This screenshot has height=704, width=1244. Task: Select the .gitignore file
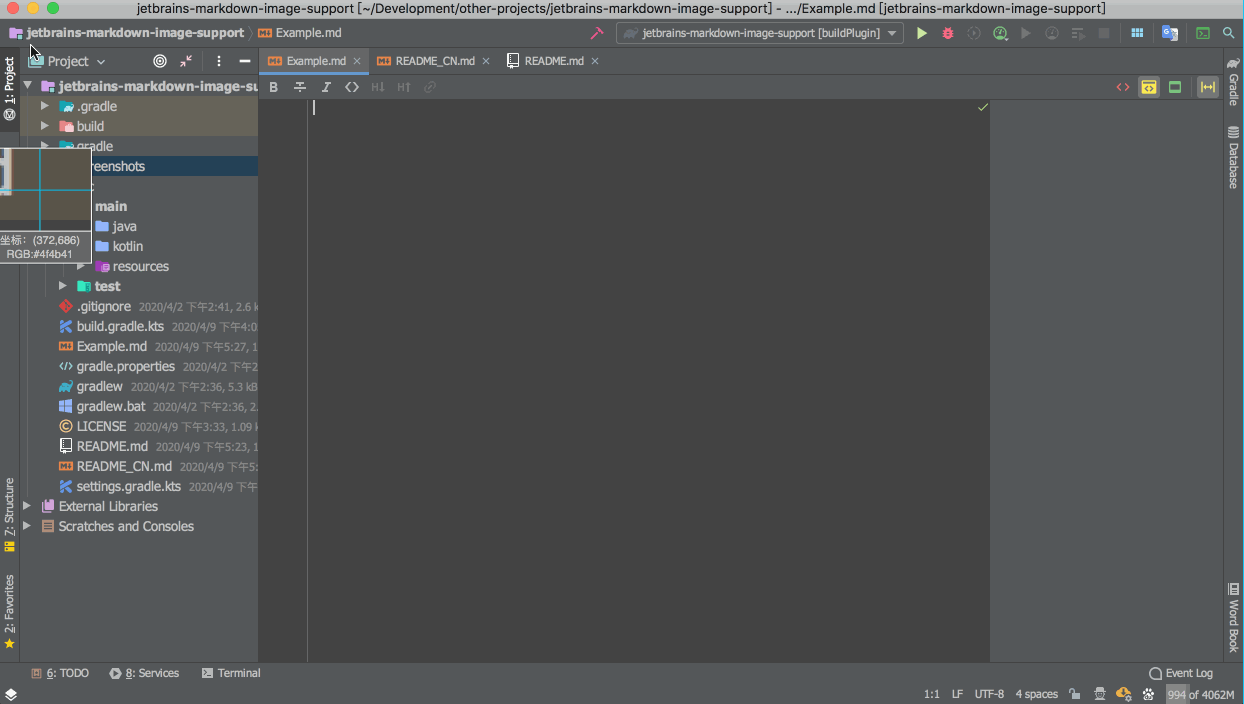pyautogui.click(x=104, y=306)
